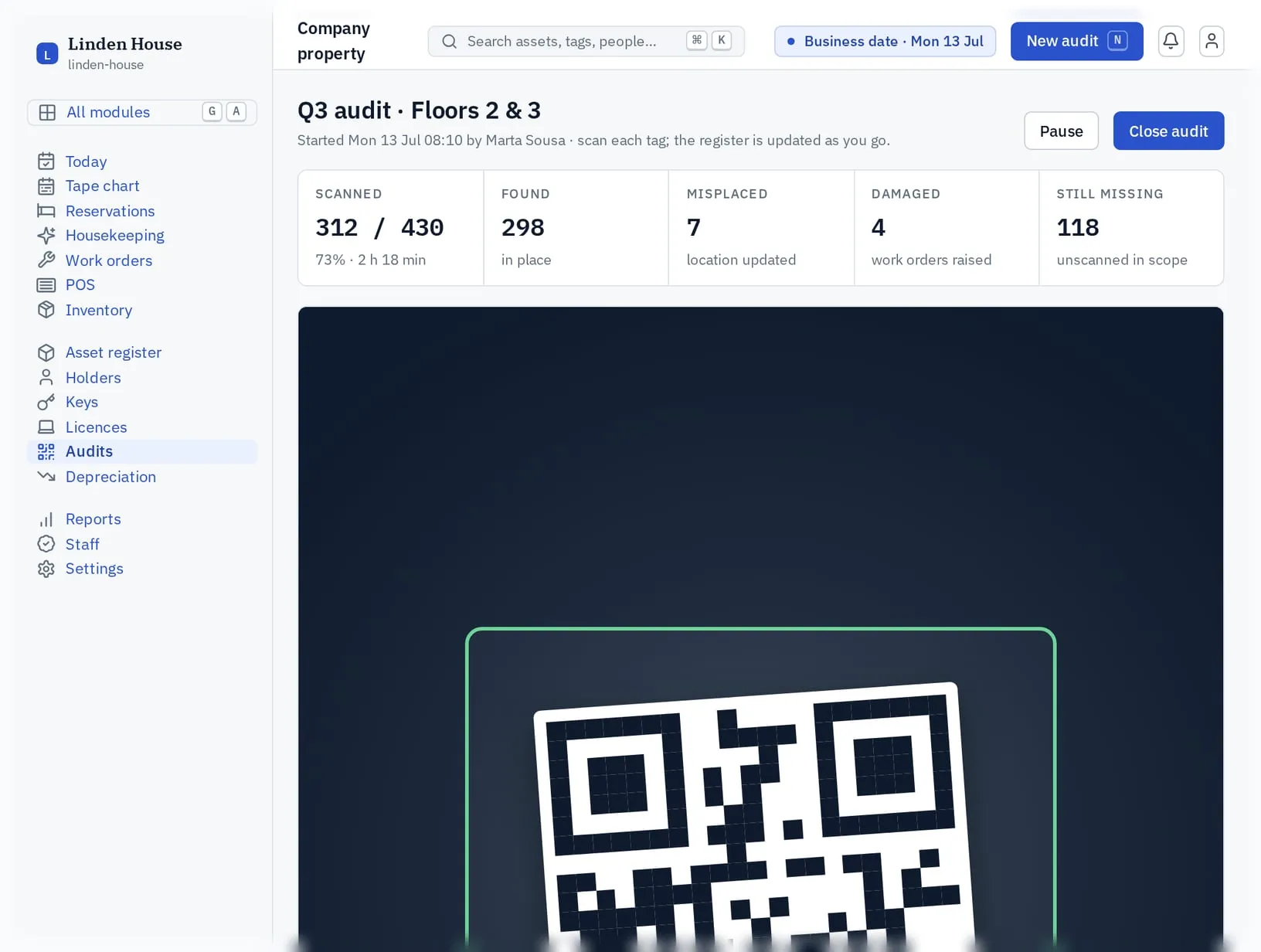Open Housekeeping from the sidebar
This screenshot has width=1261, height=952.
(x=142, y=236)
